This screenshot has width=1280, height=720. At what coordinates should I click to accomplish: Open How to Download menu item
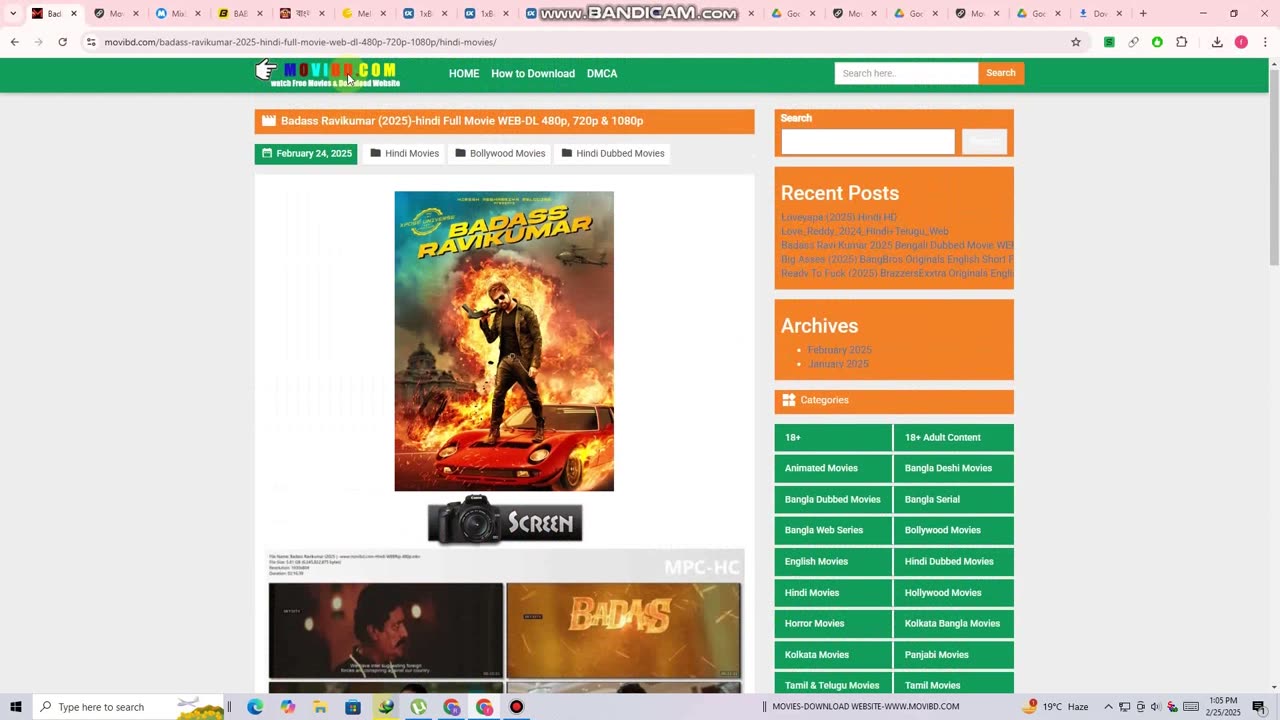point(533,74)
